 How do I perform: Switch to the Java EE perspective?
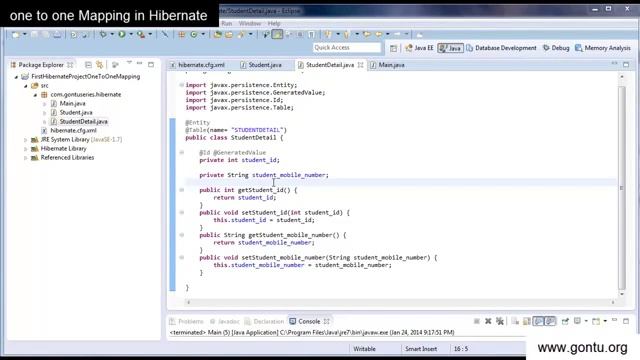(x=420, y=48)
